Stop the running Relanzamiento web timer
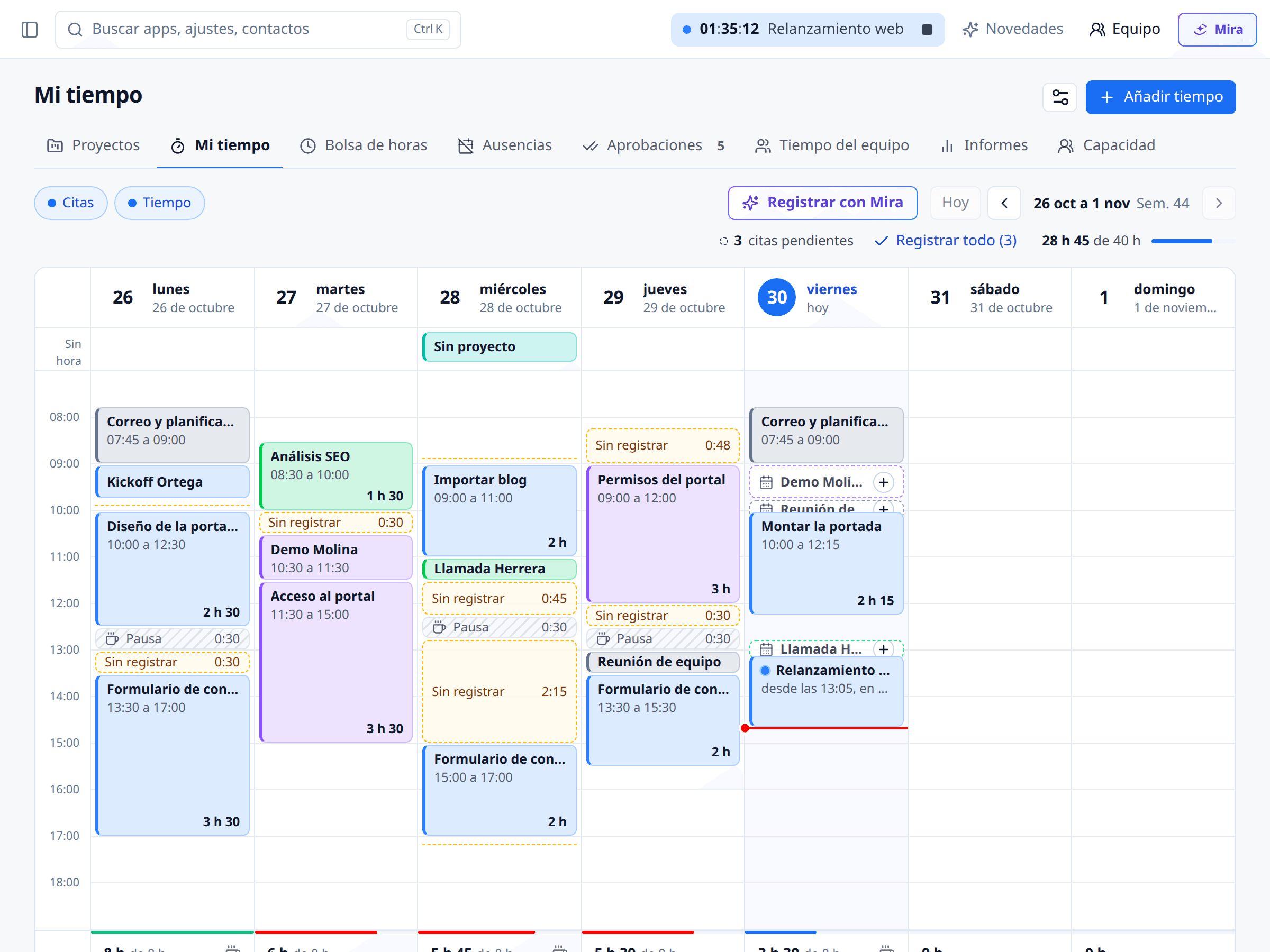This screenshot has height=952, width=1270. pyautogui.click(x=927, y=29)
